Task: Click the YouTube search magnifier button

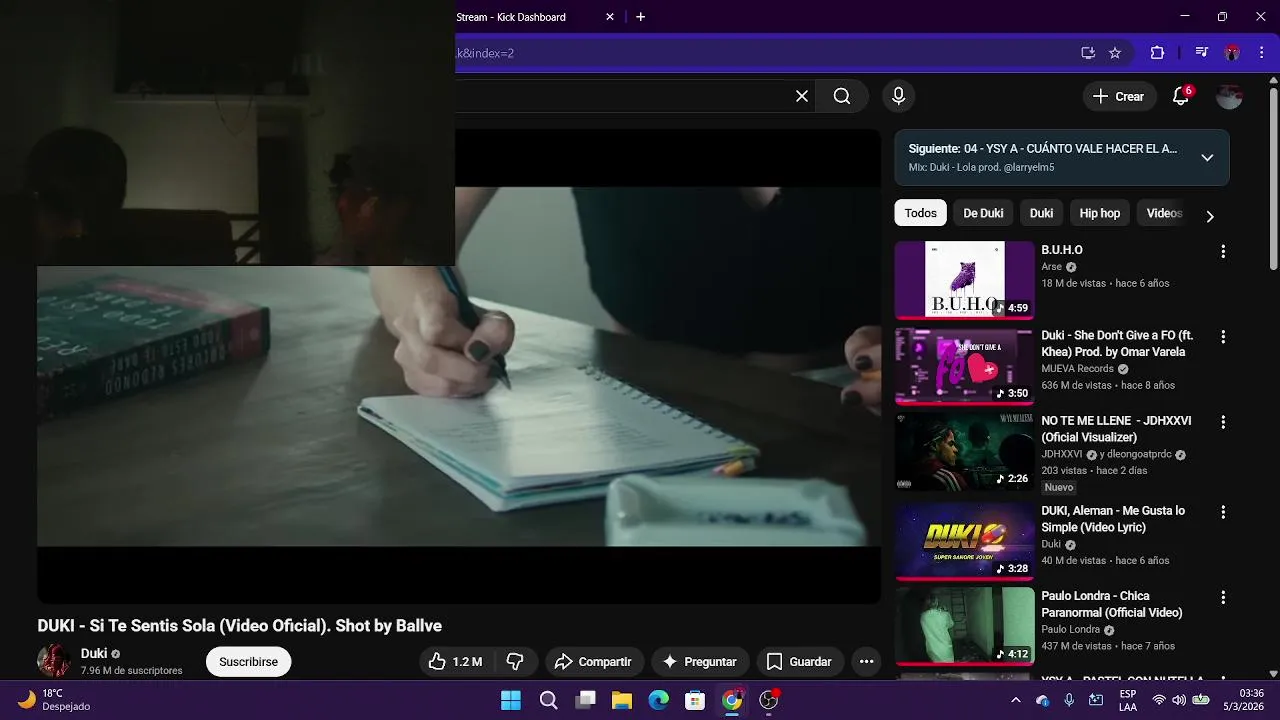Action: (842, 96)
